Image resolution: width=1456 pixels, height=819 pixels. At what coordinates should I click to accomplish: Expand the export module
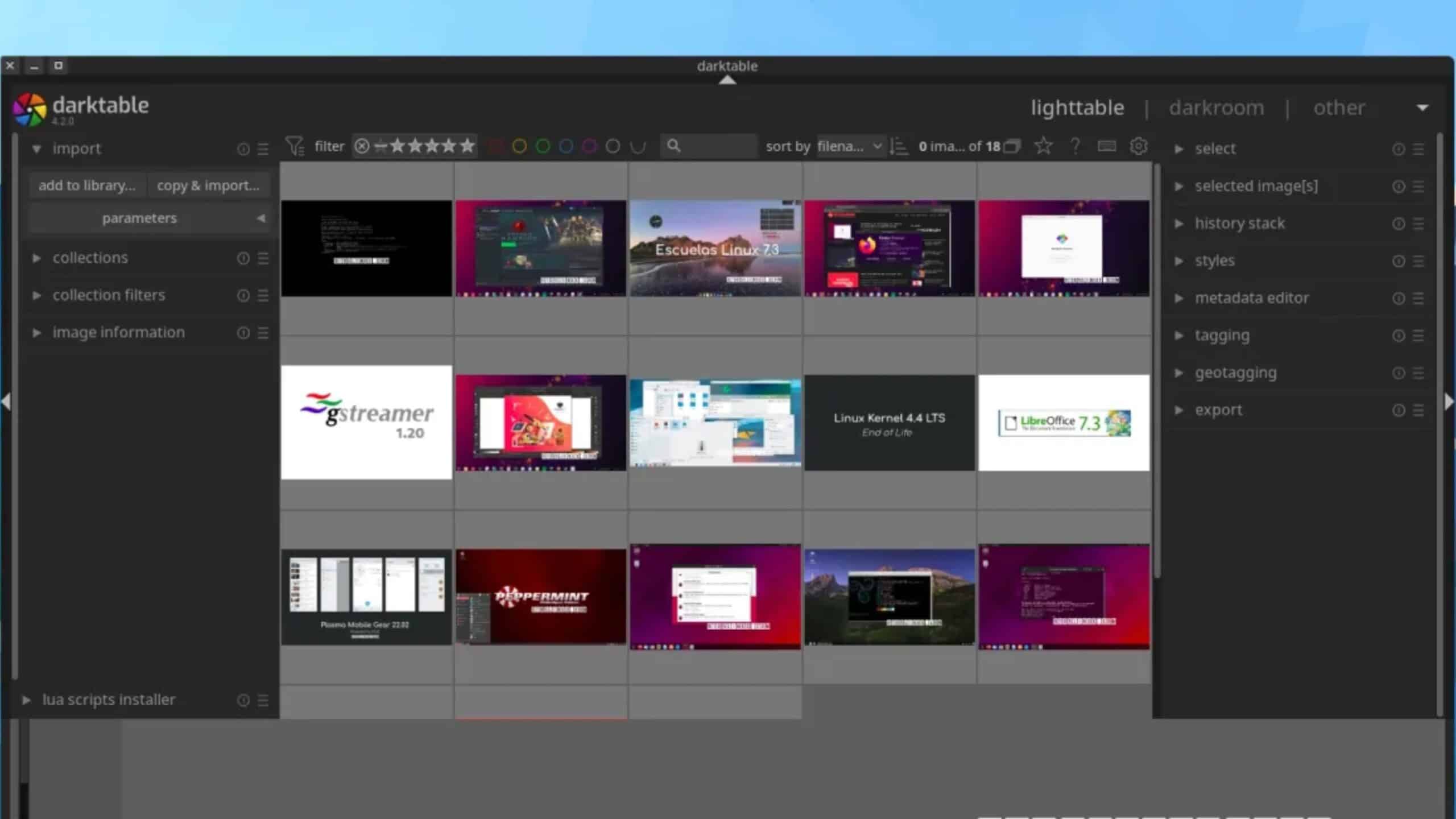(1179, 410)
